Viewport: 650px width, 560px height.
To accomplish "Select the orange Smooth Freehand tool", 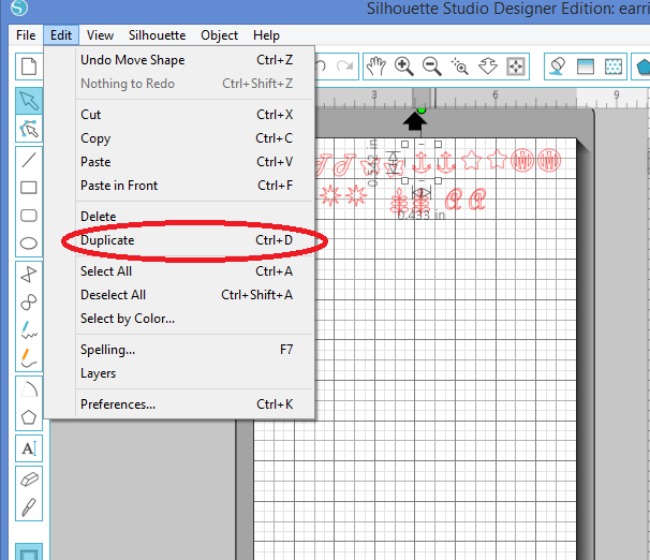I will pyautogui.click(x=29, y=358).
